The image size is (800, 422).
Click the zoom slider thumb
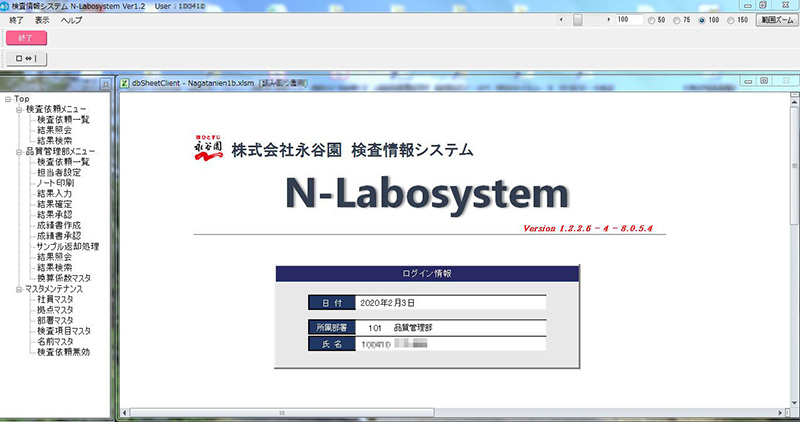(577, 19)
